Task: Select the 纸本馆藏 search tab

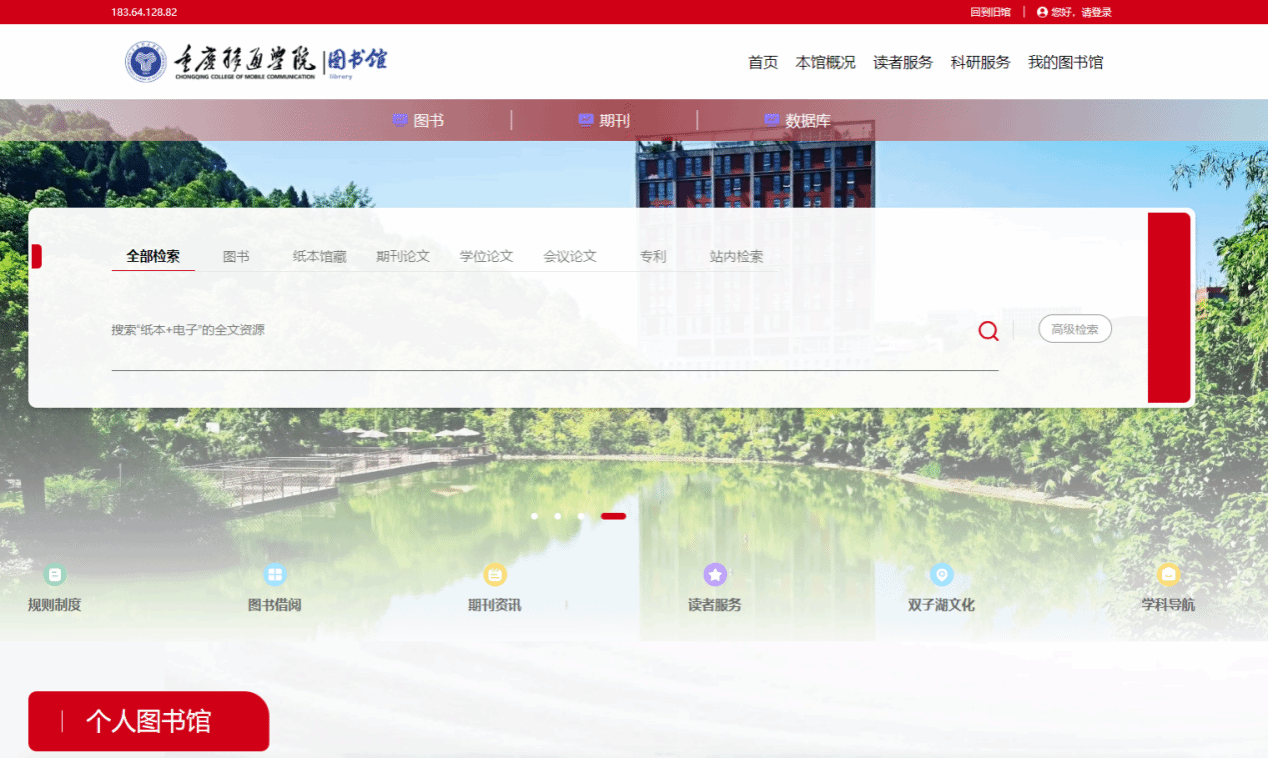Action: (319, 256)
